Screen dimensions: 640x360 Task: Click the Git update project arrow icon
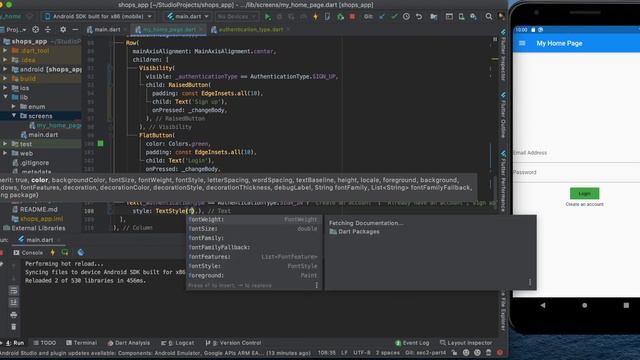[382, 17]
